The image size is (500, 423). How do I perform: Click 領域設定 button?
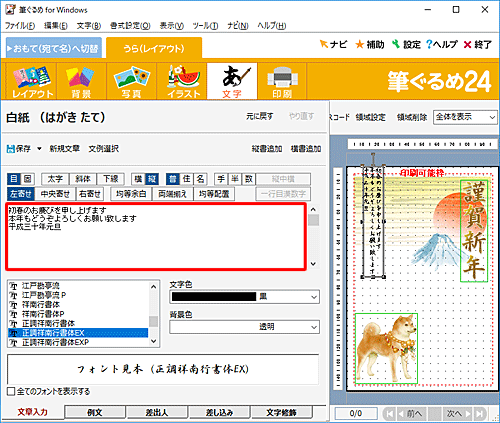pos(370,117)
